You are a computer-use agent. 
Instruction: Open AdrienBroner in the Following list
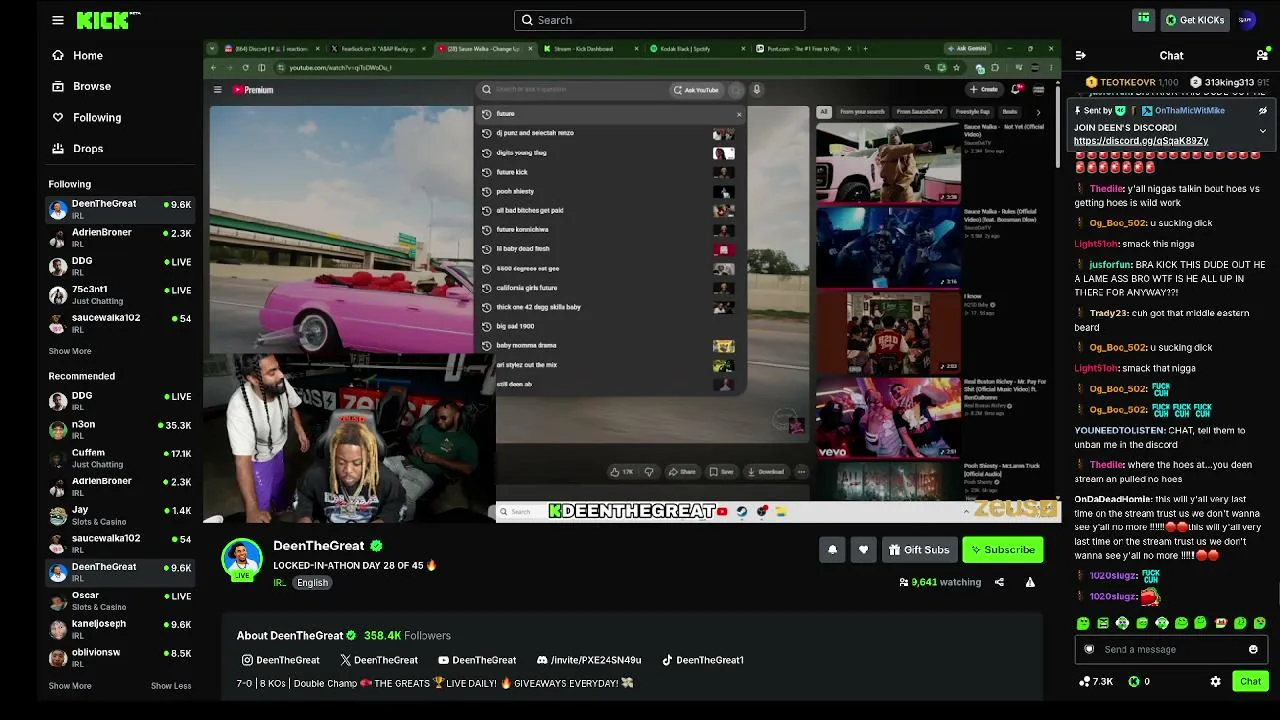pyautogui.click(x=120, y=238)
